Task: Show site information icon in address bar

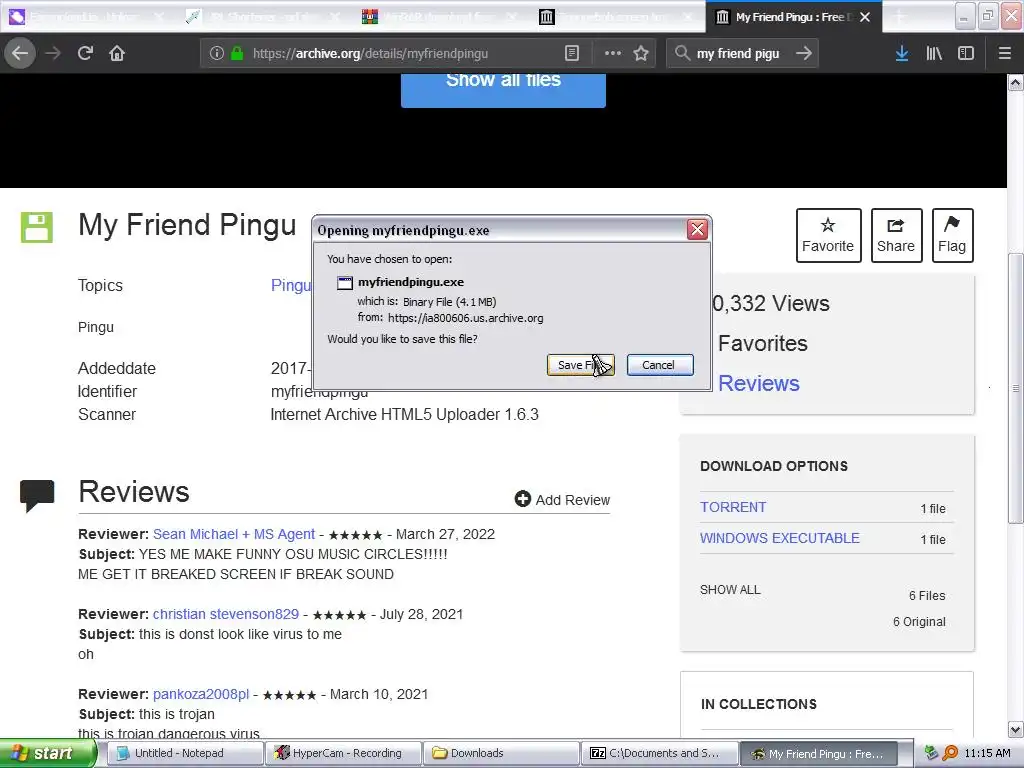Action: (217, 54)
